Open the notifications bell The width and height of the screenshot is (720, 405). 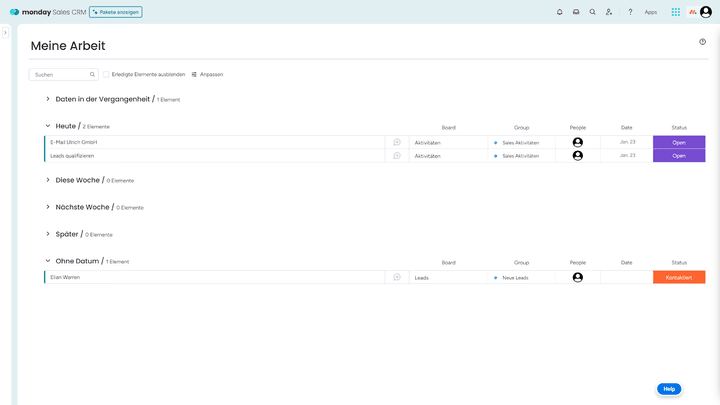pos(560,12)
